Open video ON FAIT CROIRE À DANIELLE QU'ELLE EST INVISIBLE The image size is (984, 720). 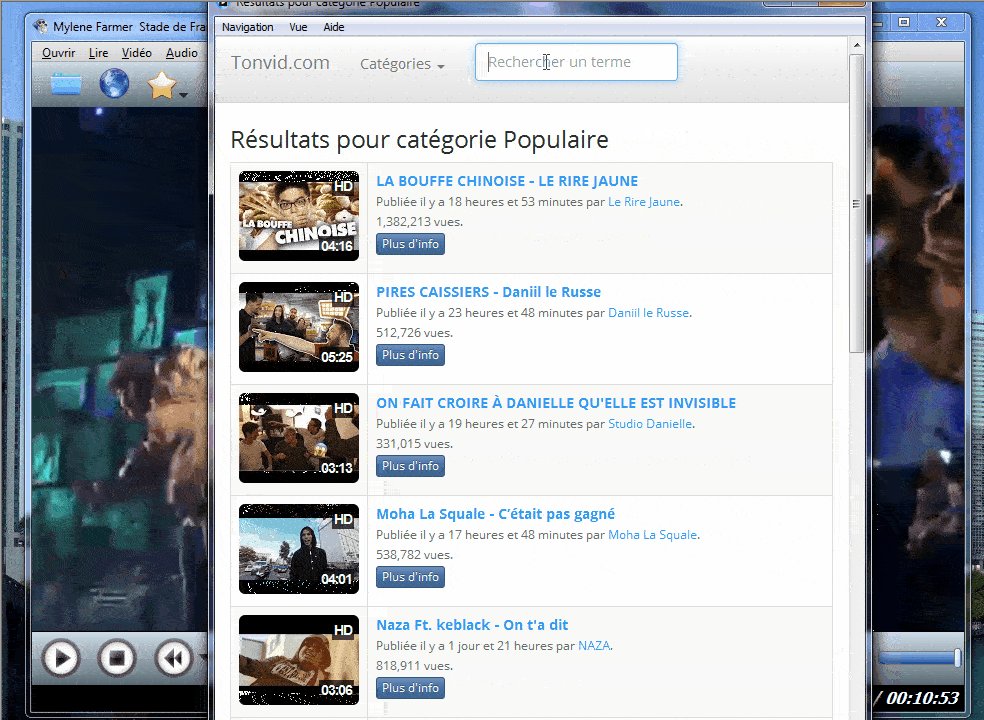pos(556,403)
